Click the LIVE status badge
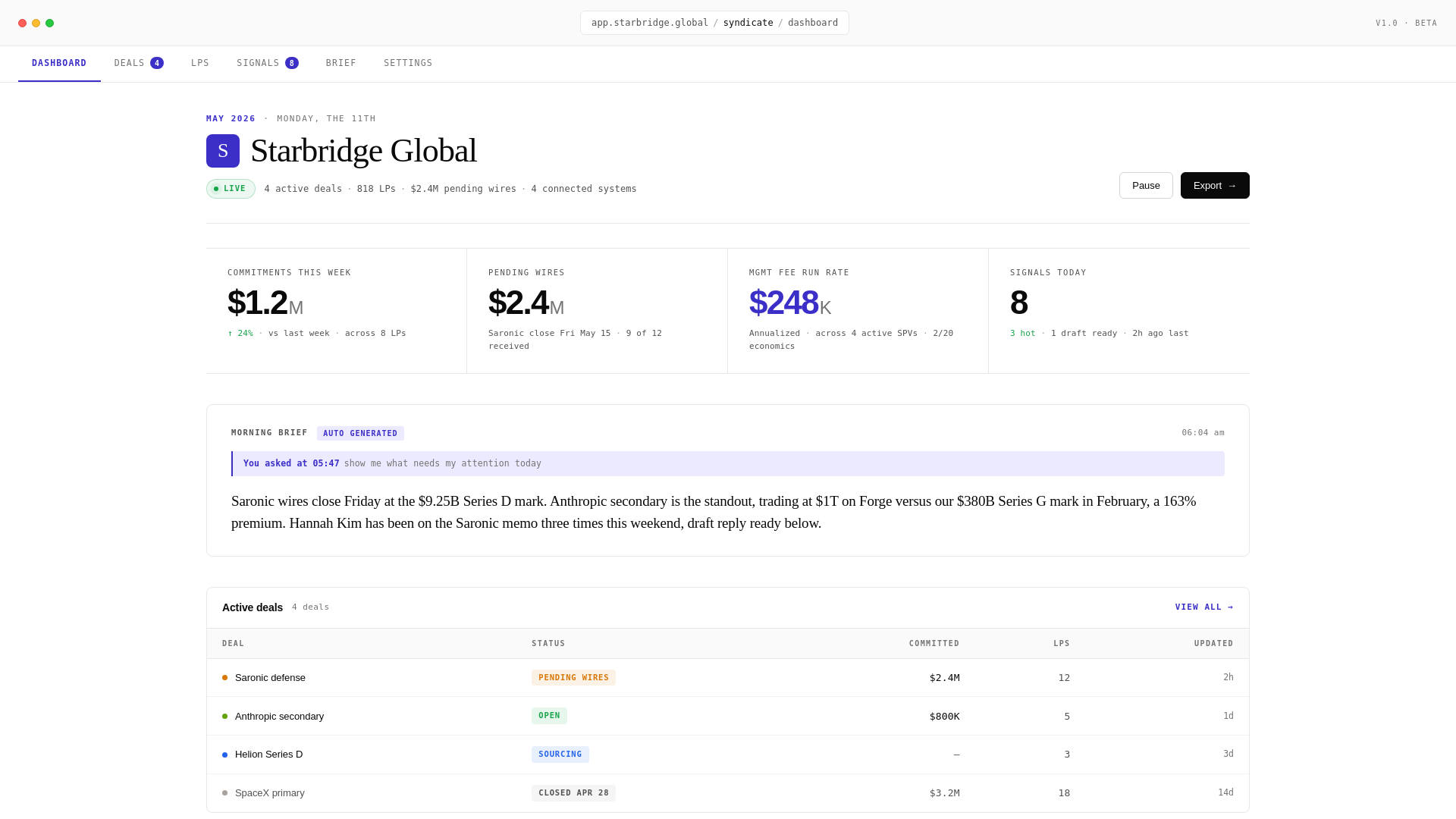 pos(231,189)
